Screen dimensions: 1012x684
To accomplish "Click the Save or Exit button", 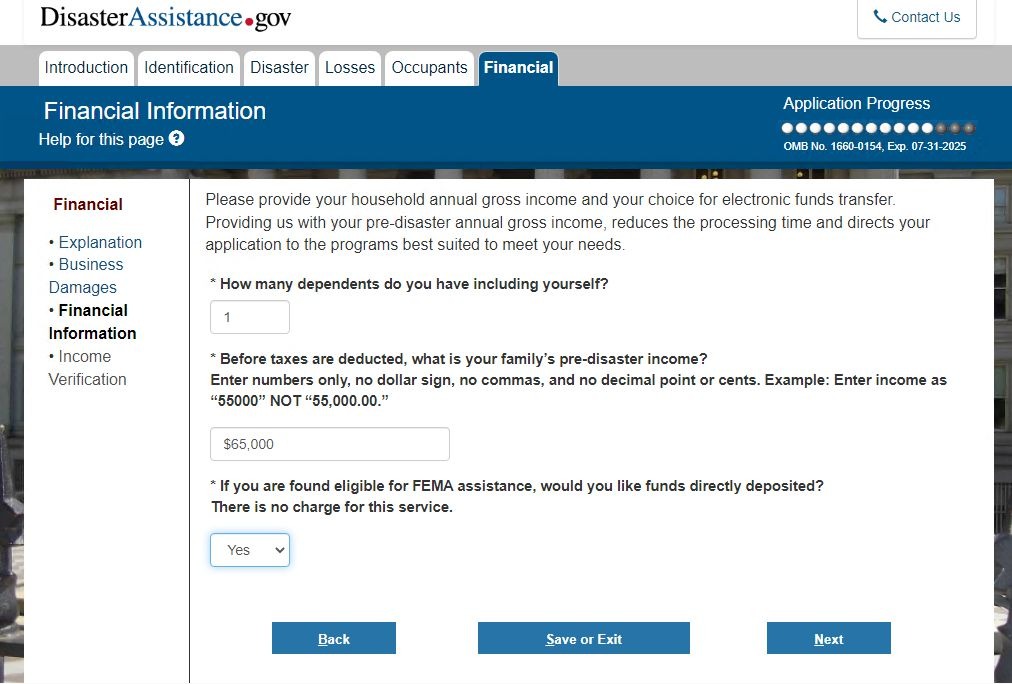I will 584,639.
